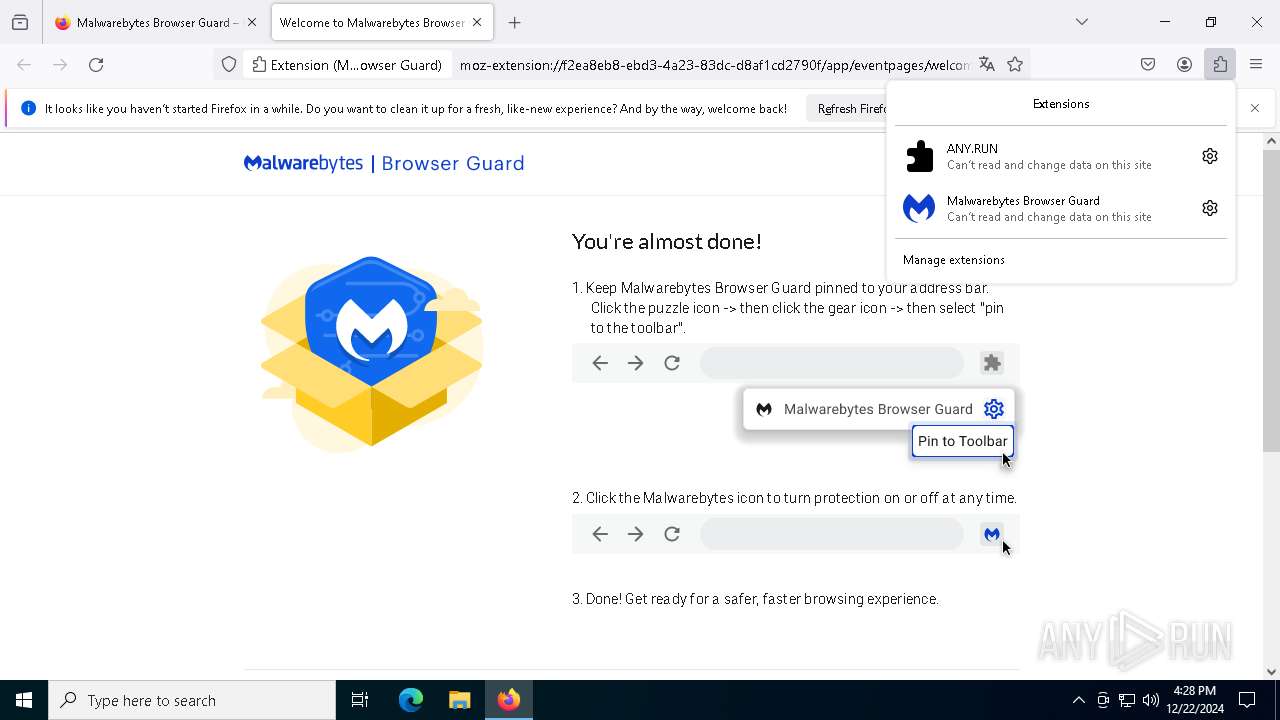This screenshot has height=720, width=1280.
Task: Click the info icon in the notification bar
Action: (28, 108)
